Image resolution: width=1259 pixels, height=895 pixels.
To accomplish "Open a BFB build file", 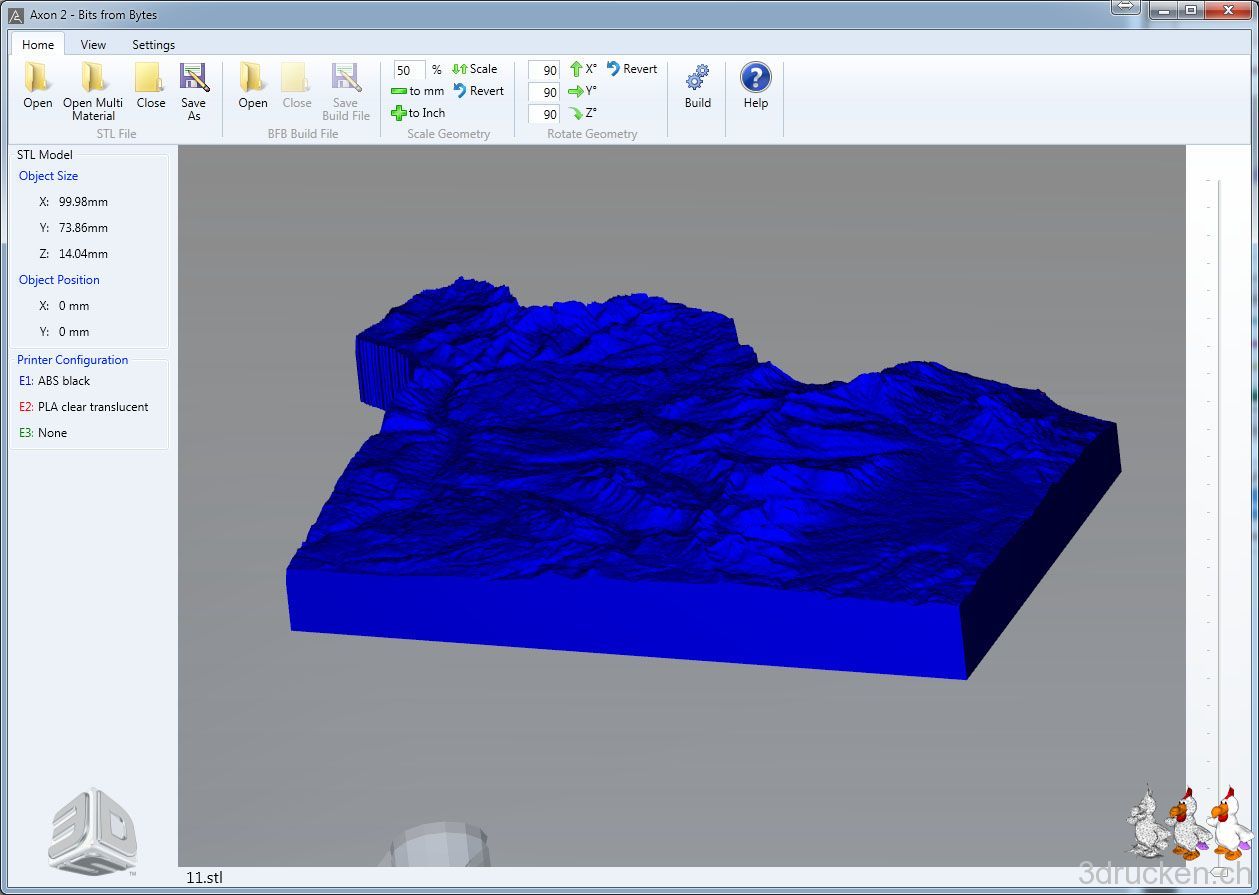I will pos(253,86).
